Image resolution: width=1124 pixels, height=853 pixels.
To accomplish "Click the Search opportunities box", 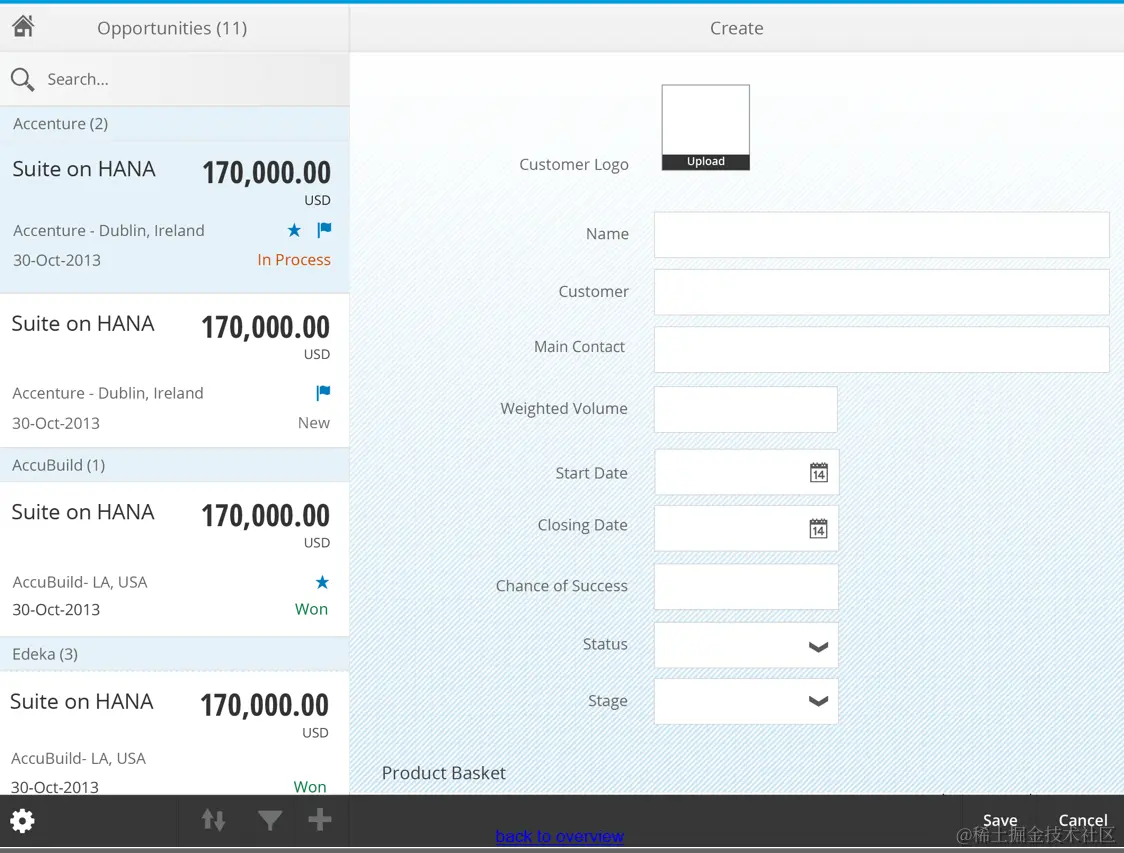I will [x=175, y=79].
